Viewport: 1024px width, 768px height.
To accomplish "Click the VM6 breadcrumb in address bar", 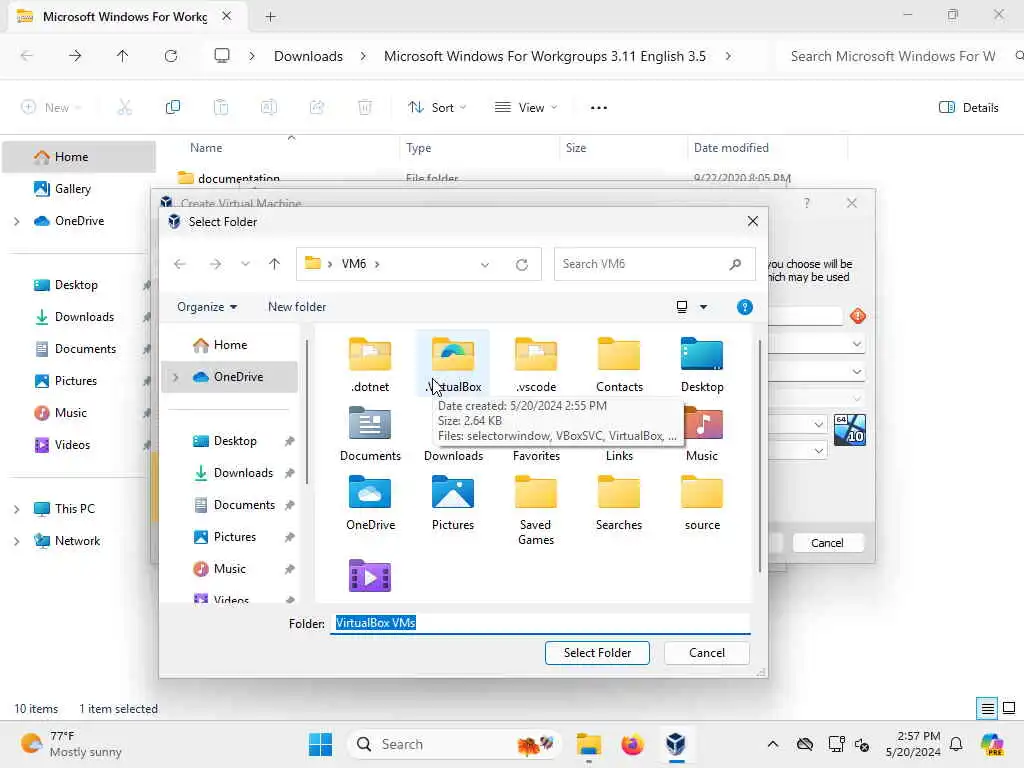I will click(x=354, y=264).
